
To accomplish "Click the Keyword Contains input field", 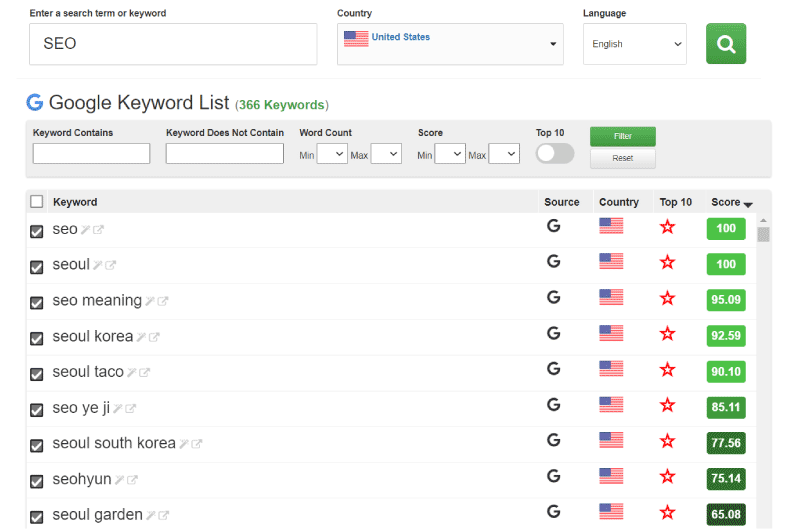I will (x=91, y=154).
